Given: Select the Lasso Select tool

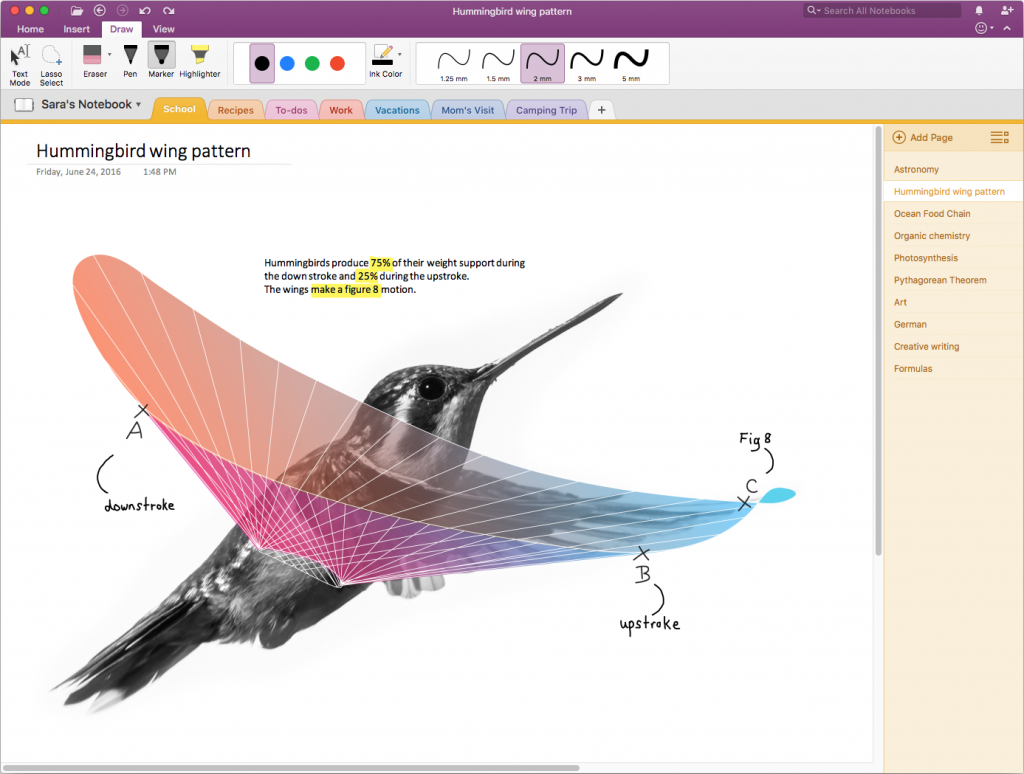Looking at the screenshot, I should [51, 62].
